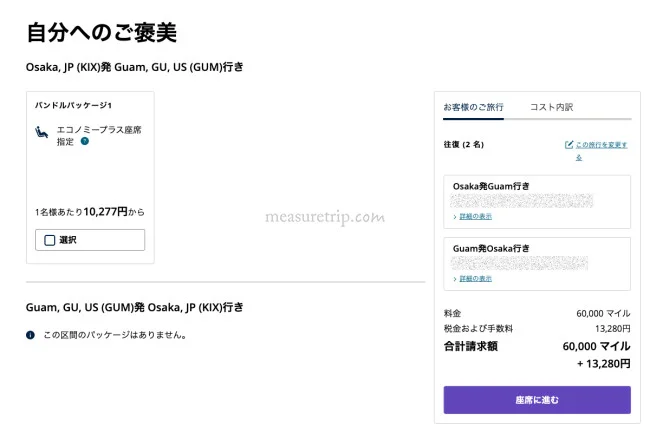Click the 往復 (2 名) label
The width and height of the screenshot is (650, 433).
(464, 145)
